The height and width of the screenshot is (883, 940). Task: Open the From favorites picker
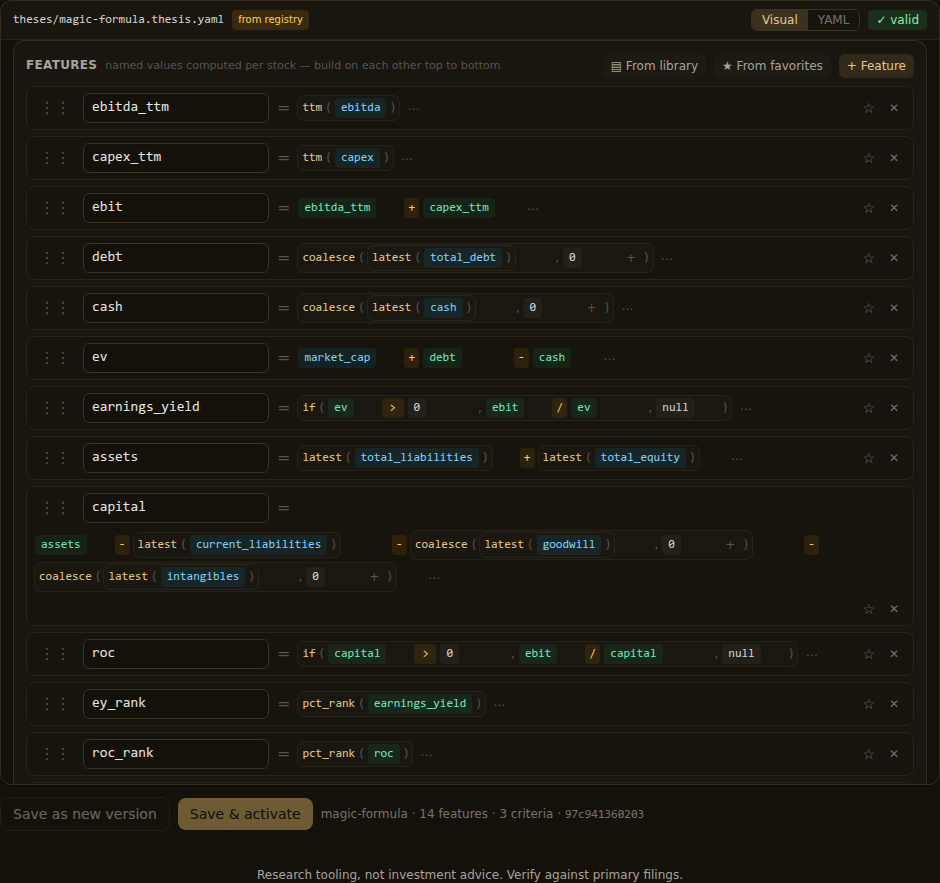tap(772, 66)
